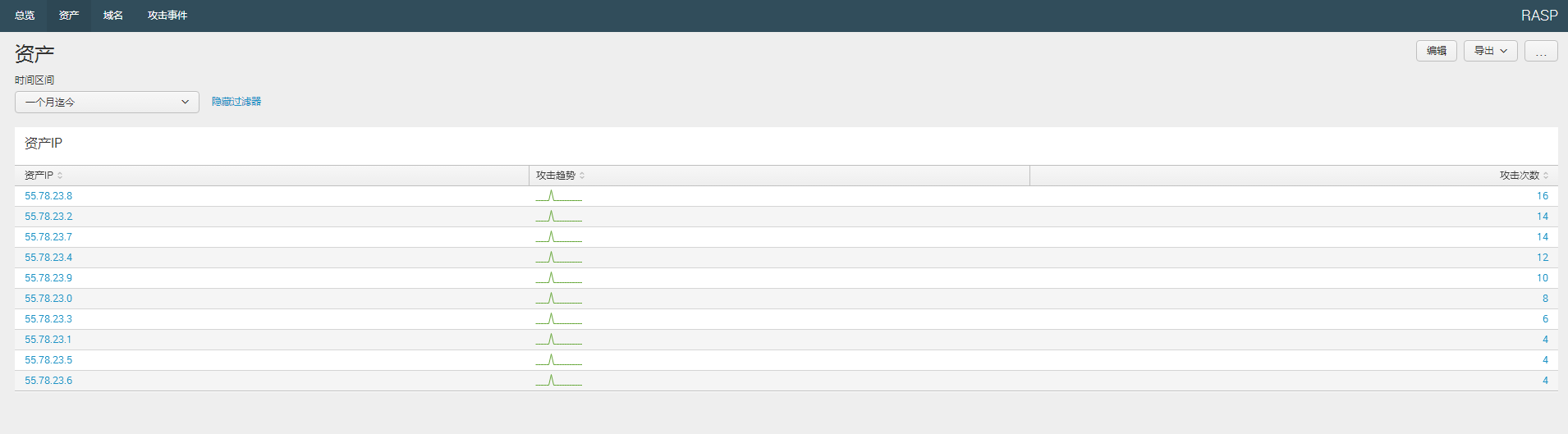Open the 一个月迄今 time range dropdown
Viewport: 1568px width, 434px height.
[107, 102]
